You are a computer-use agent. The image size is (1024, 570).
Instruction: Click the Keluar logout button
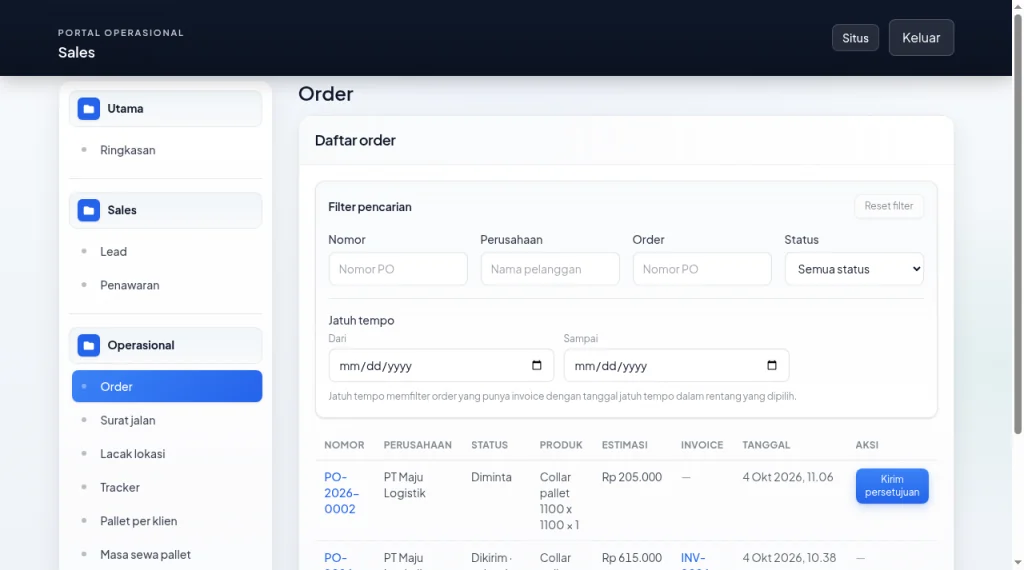click(921, 38)
